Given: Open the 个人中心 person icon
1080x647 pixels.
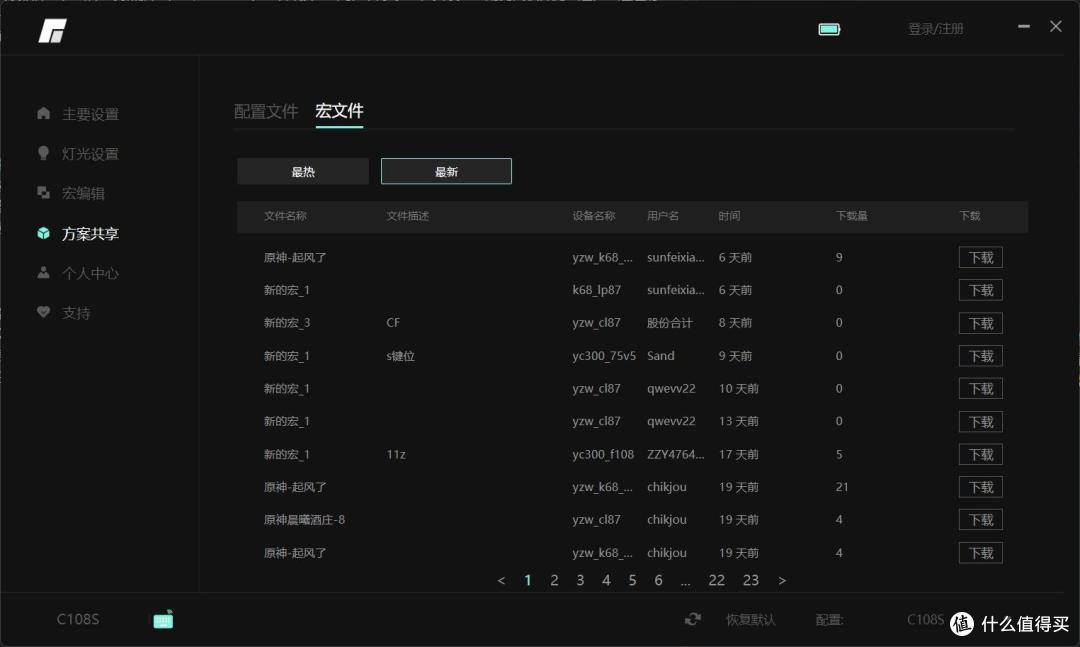Looking at the screenshot, I should 43,273.
